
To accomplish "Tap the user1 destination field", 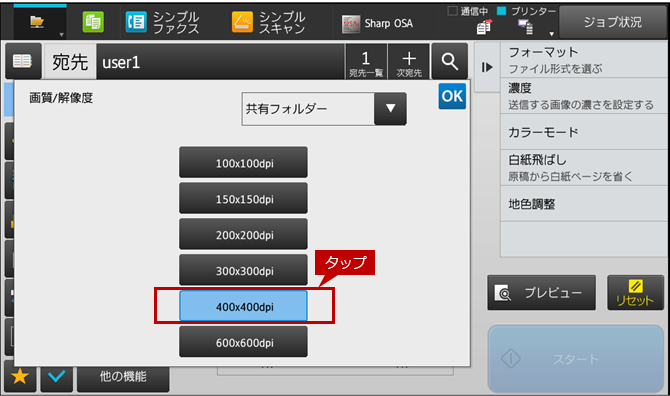I will [220, 62].
